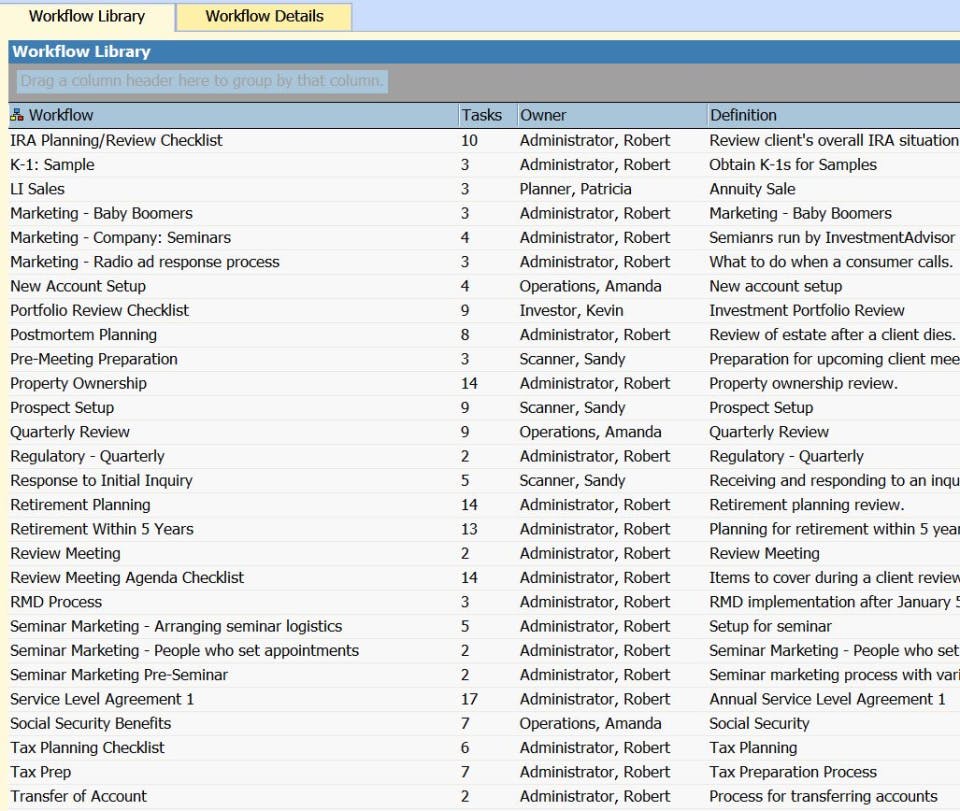
Task: Select IRA Planning/Review Checklist workflow
Action: tap(116, 140)
